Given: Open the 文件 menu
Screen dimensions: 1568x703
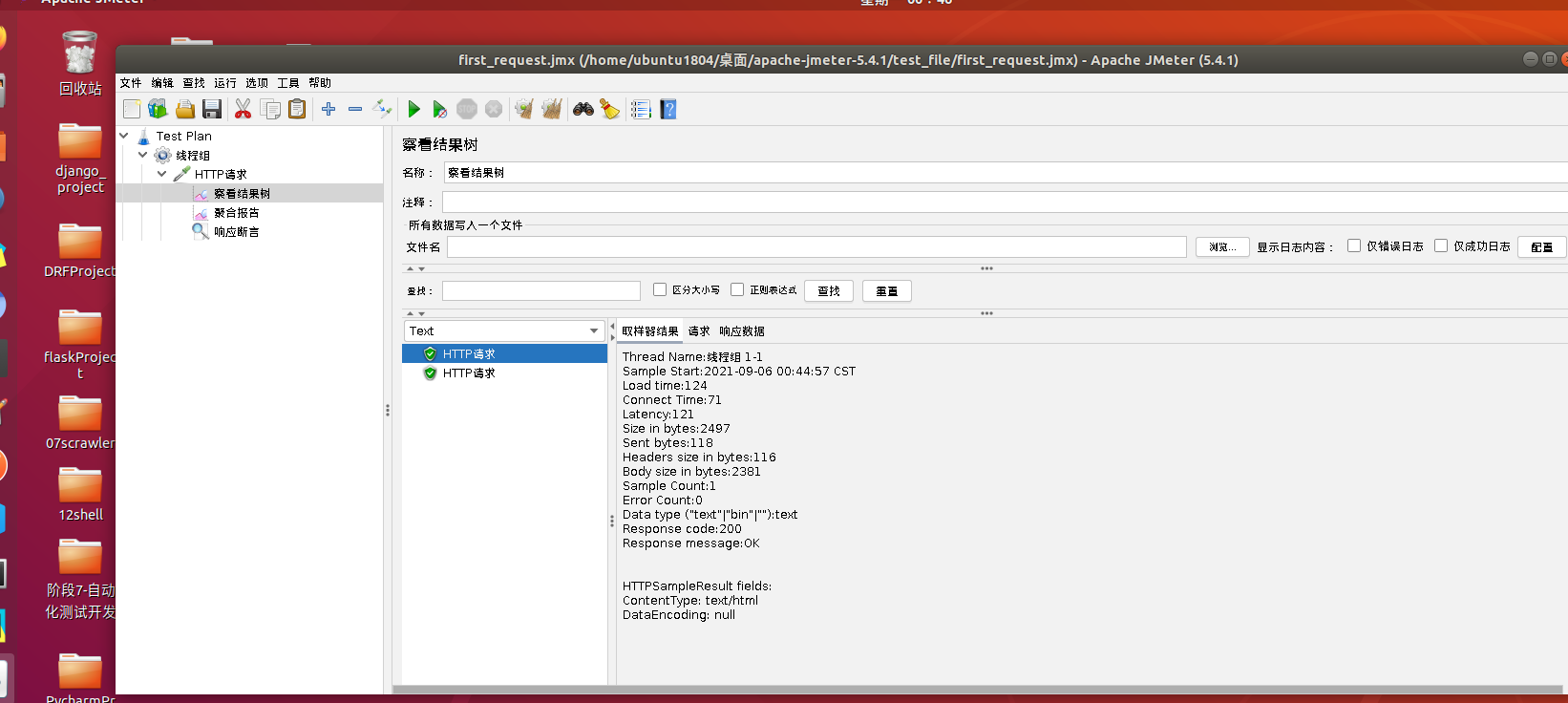Looking at the screenshot, I should (131, 83).
